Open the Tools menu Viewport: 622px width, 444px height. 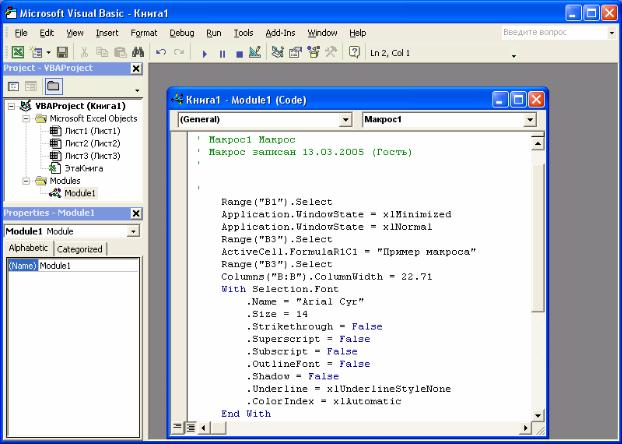[243, 33]
